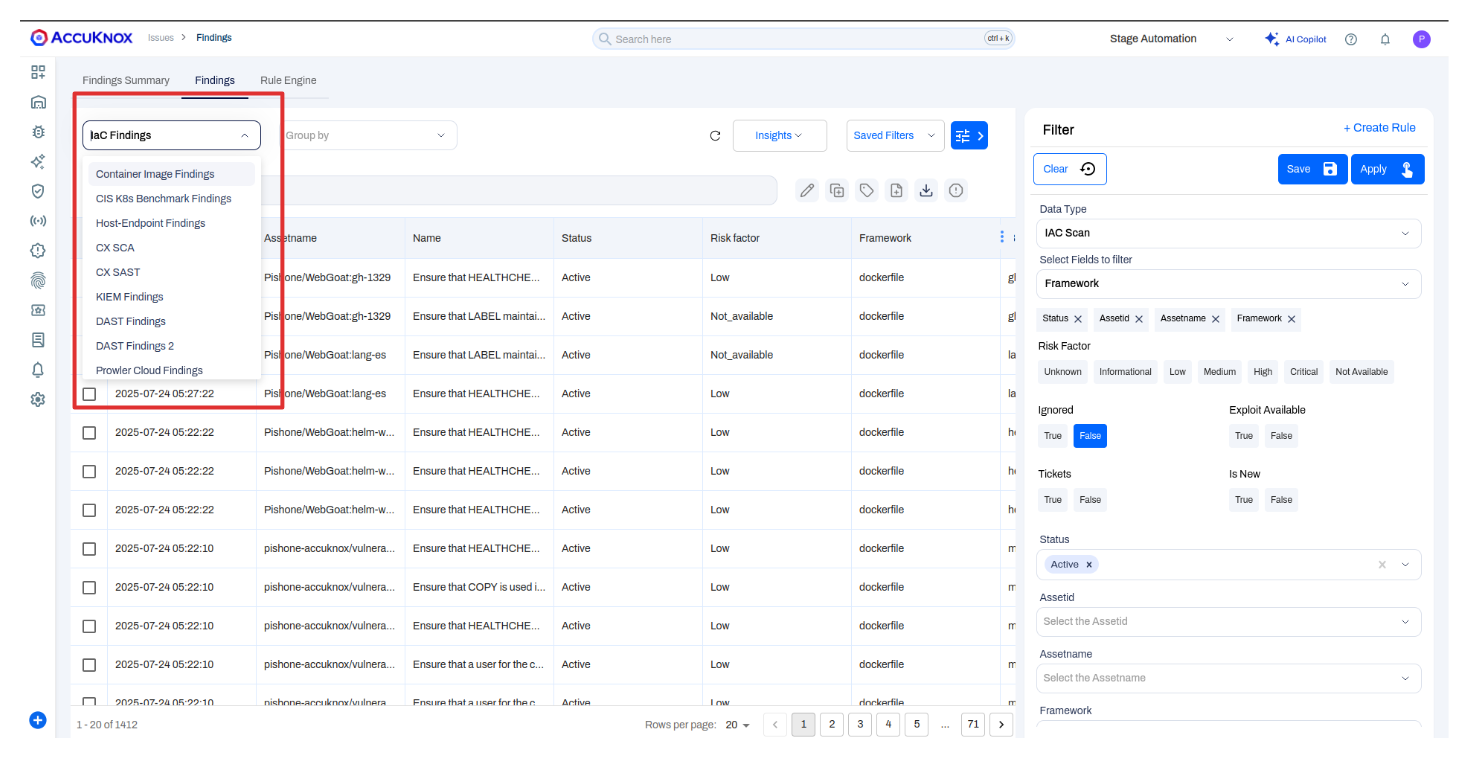This screenshot has height=758, width=1468.
Task: Open the bell icon in left sidebar
Action: coord(38,370)
